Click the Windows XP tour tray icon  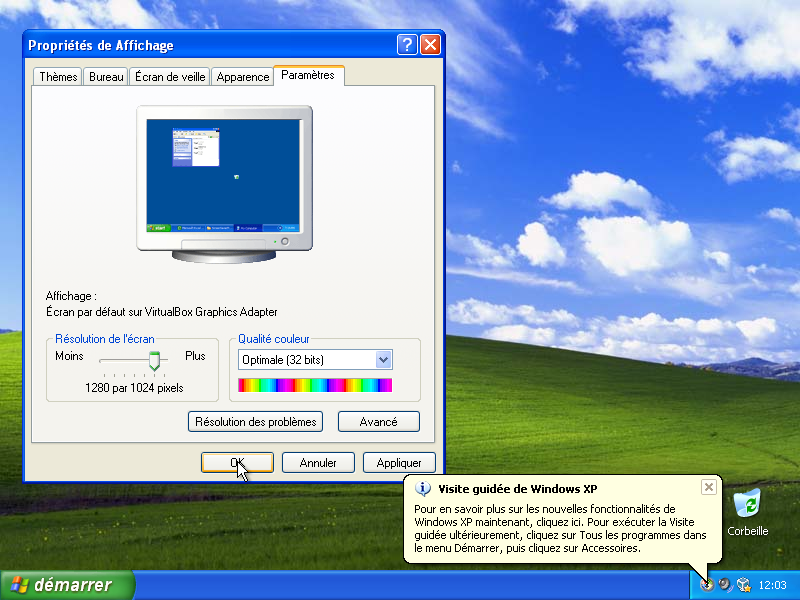(708, 585)
